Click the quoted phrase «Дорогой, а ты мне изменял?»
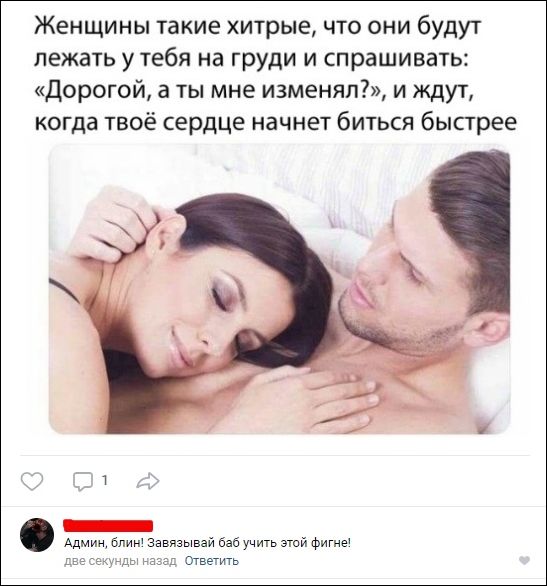This screenshot has height=586, width=547. coord(210,90)
